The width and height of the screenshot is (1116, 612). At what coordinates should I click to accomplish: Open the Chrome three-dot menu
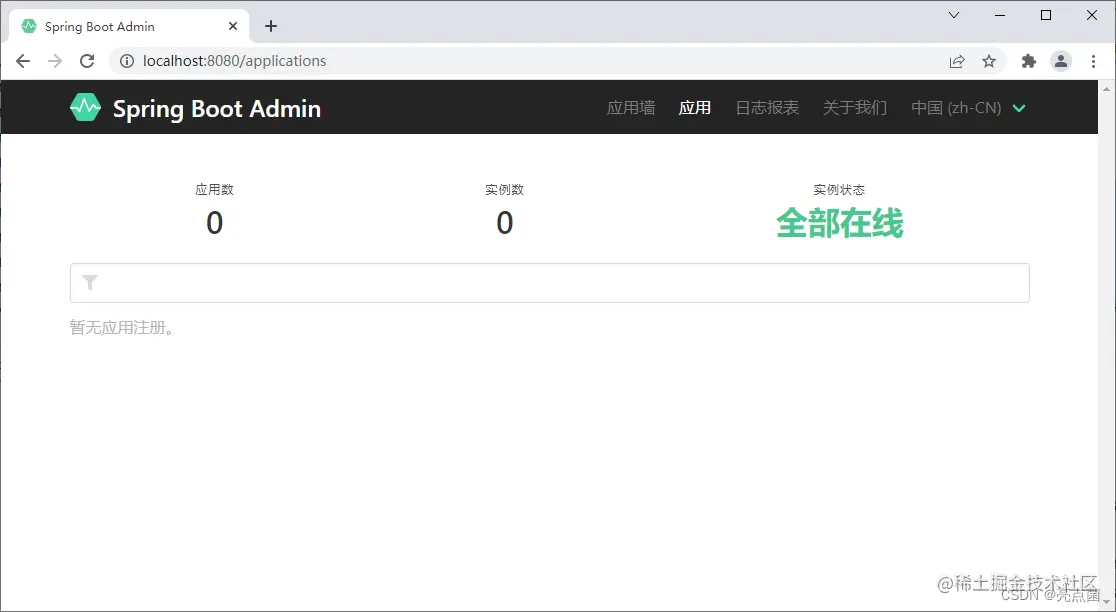tap(1093, 61)
